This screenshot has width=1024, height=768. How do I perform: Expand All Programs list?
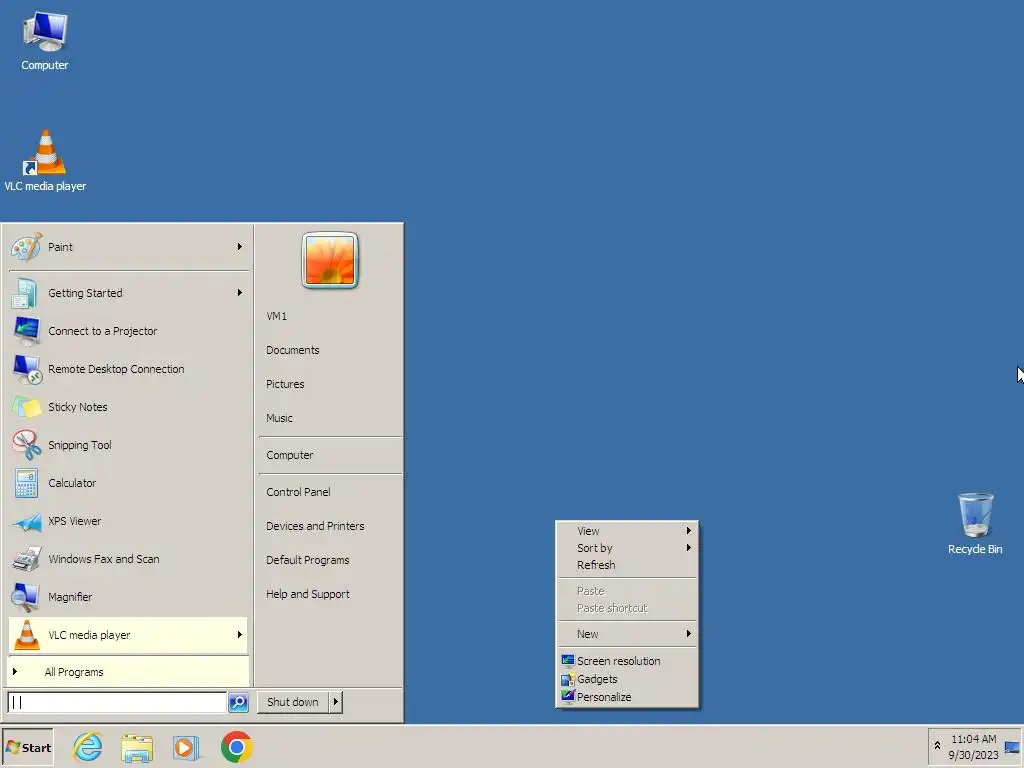click(128, 672)
